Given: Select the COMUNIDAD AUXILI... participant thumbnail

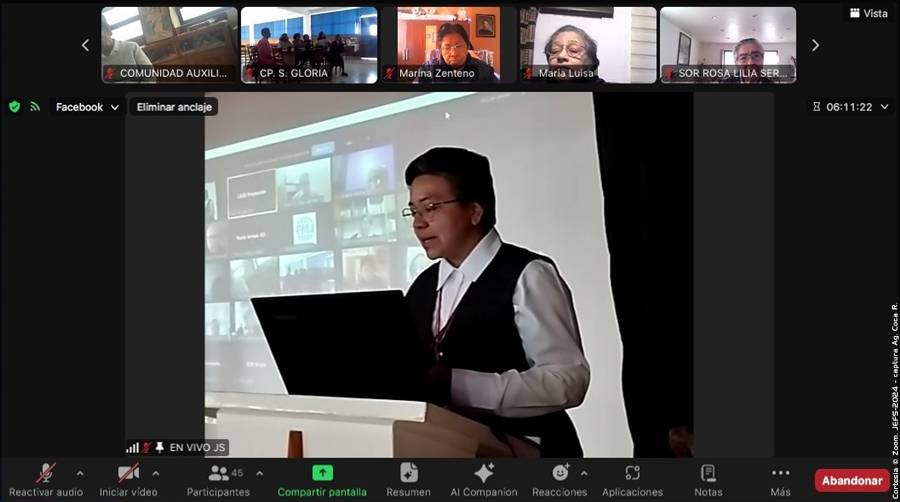Looking at the screenshot, I should pyautogui.click(x=169, y=45).
